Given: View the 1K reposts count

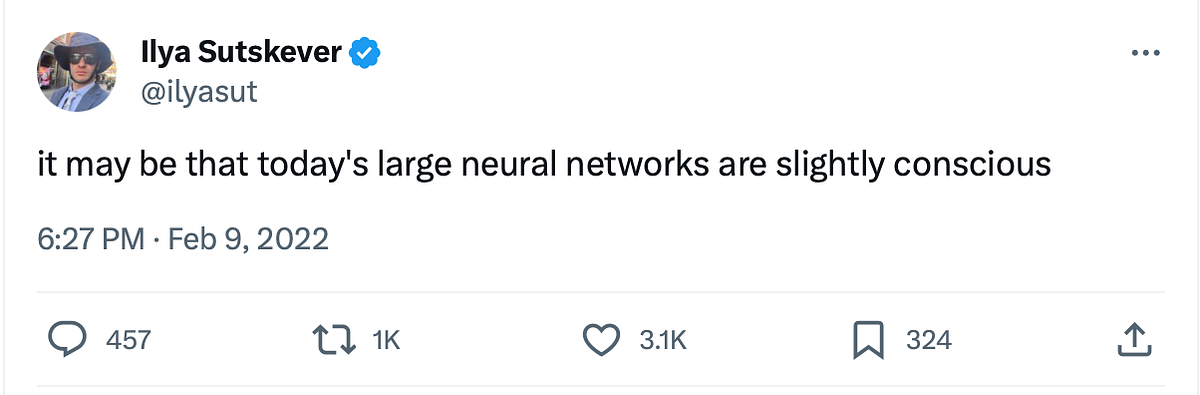Looking at the screenshot, I should [386, 340].
